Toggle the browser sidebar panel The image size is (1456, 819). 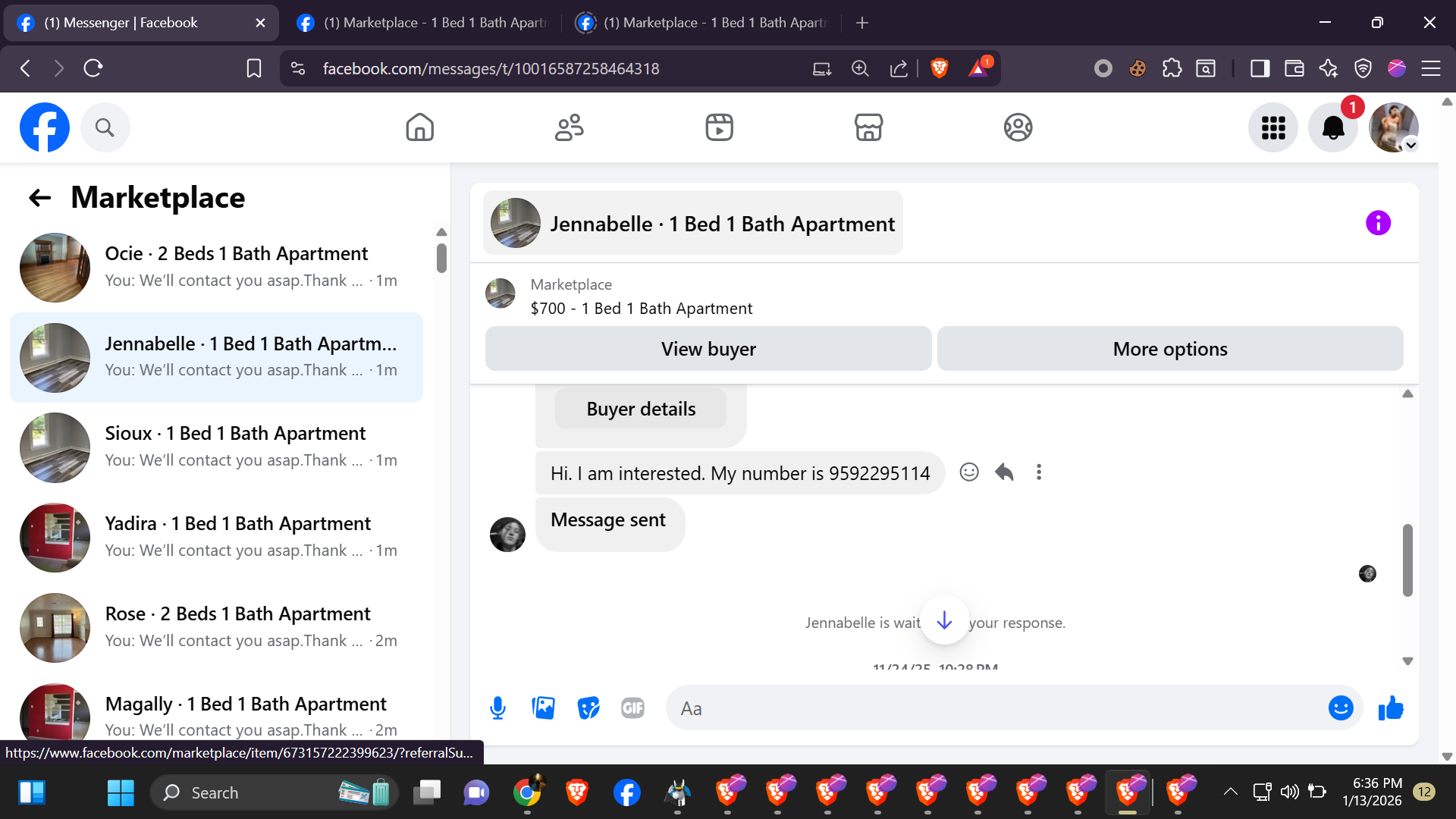pos(1260,68)
